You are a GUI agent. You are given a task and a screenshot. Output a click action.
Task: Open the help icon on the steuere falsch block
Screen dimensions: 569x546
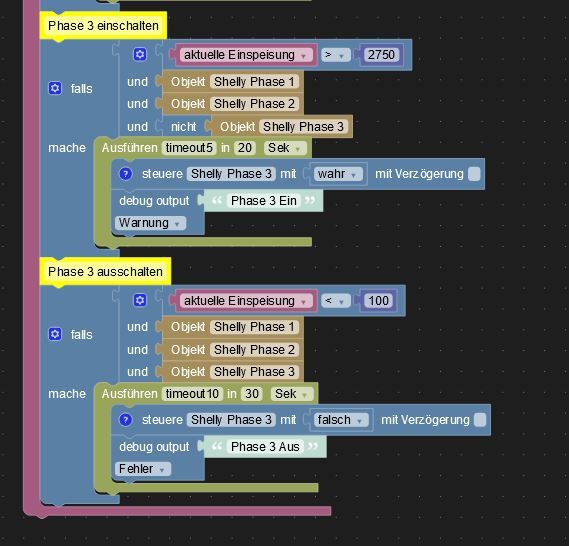click(126, 420)
